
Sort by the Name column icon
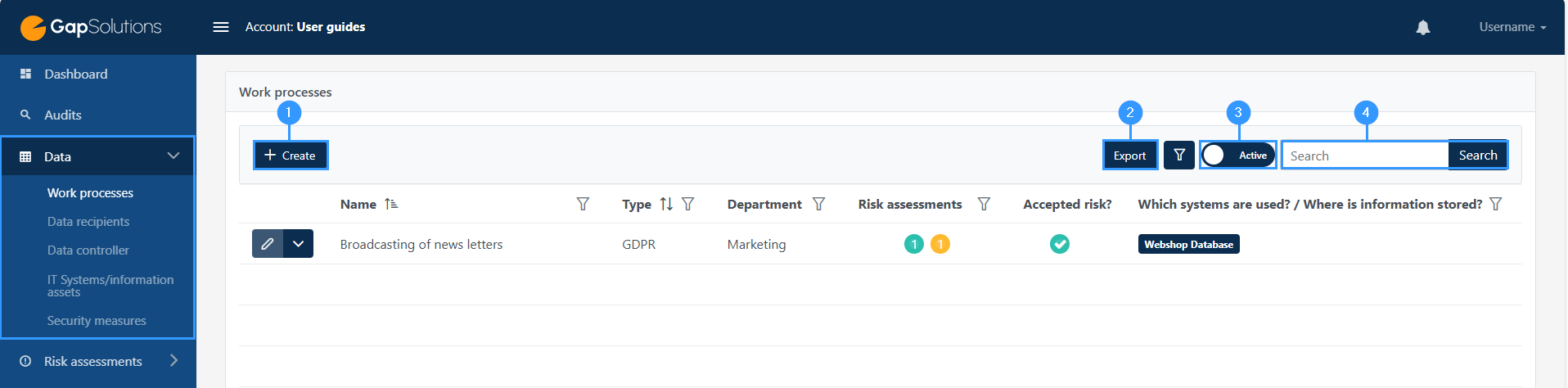(391, 204)
